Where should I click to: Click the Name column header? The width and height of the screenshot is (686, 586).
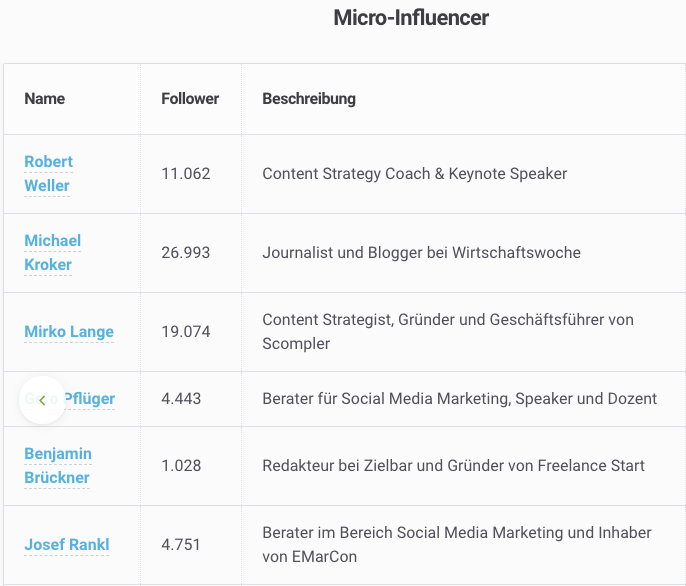tap(45, 98)
